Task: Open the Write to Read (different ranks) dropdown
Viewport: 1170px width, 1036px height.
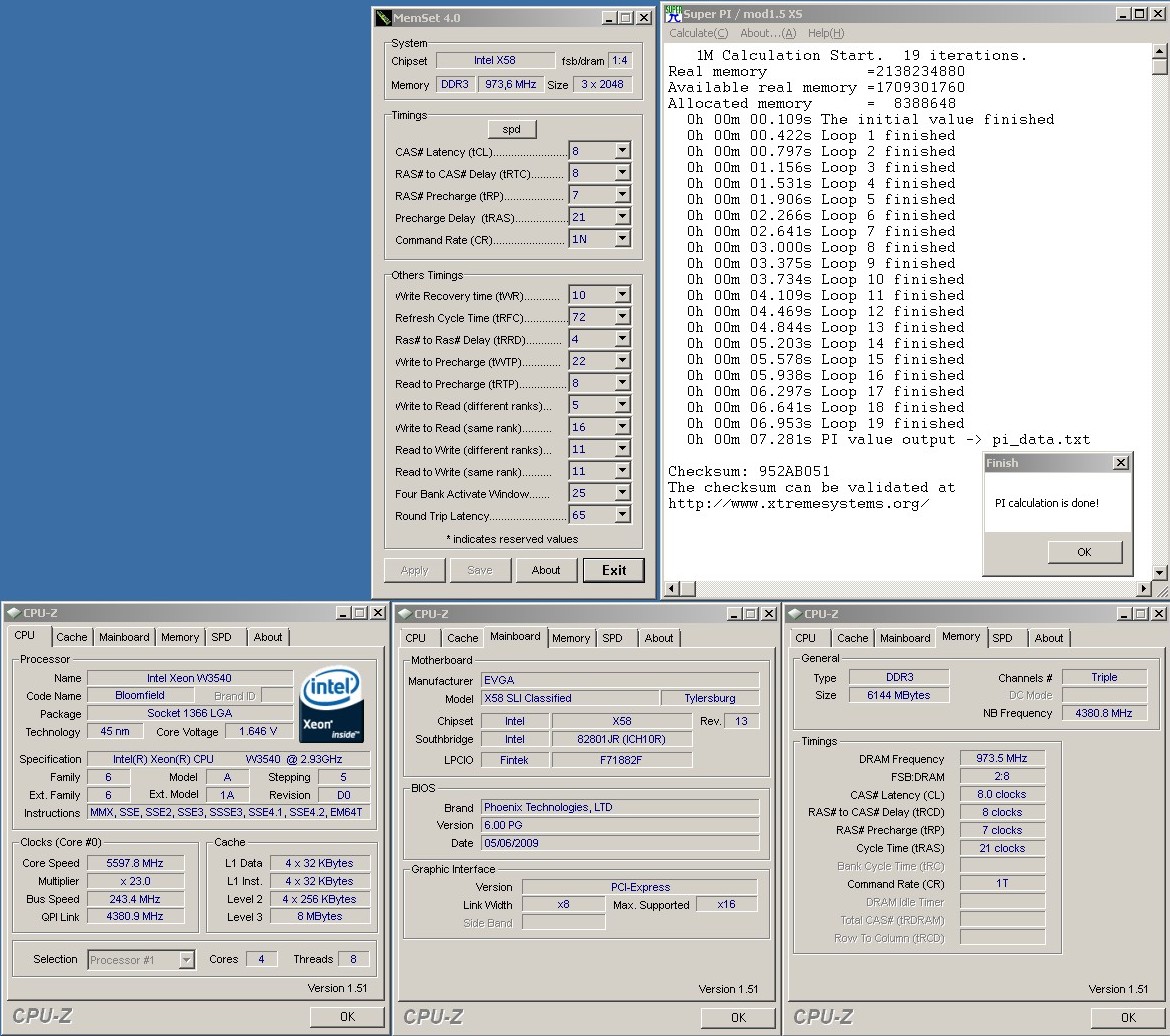Action: pyautogui.click(x=622, y=405)
